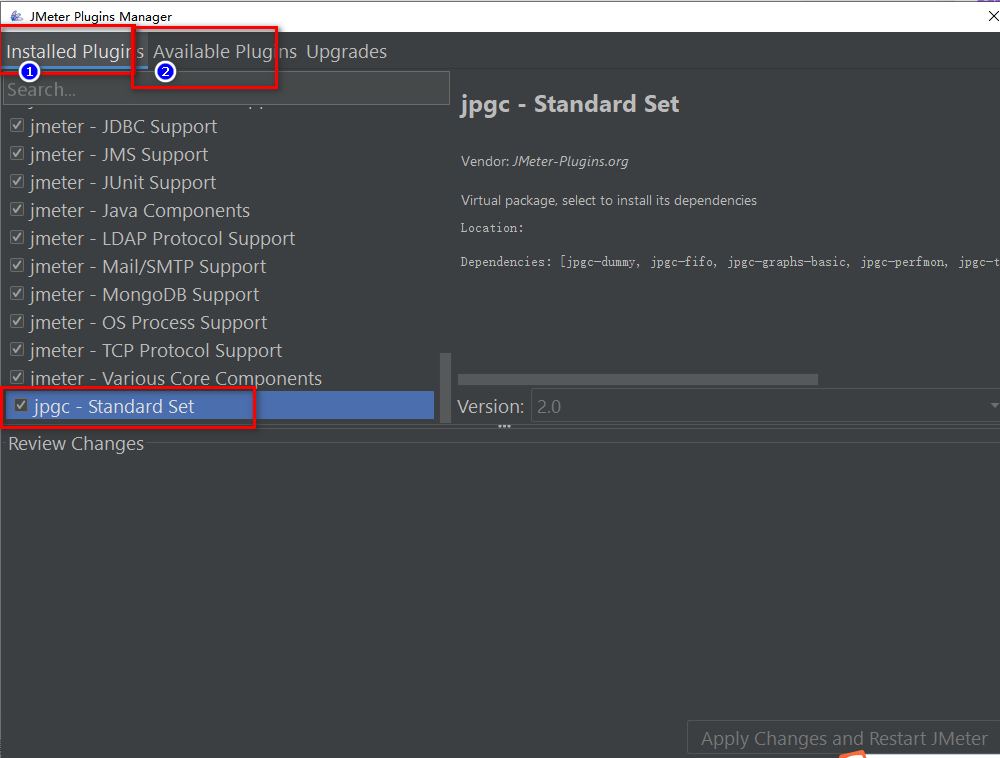The width and height of the screenshot is (1000, 758).
Task: Click the three-dot split pane divider handle
Action: pyautogui.click(x=504, y=426)
